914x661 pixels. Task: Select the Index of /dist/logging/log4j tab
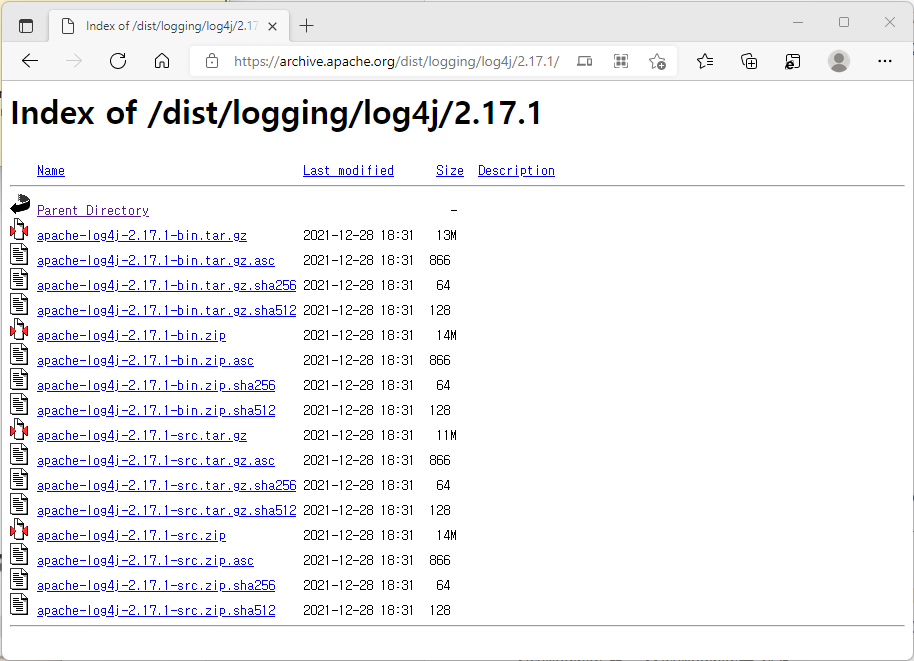(x=170, y=26)
